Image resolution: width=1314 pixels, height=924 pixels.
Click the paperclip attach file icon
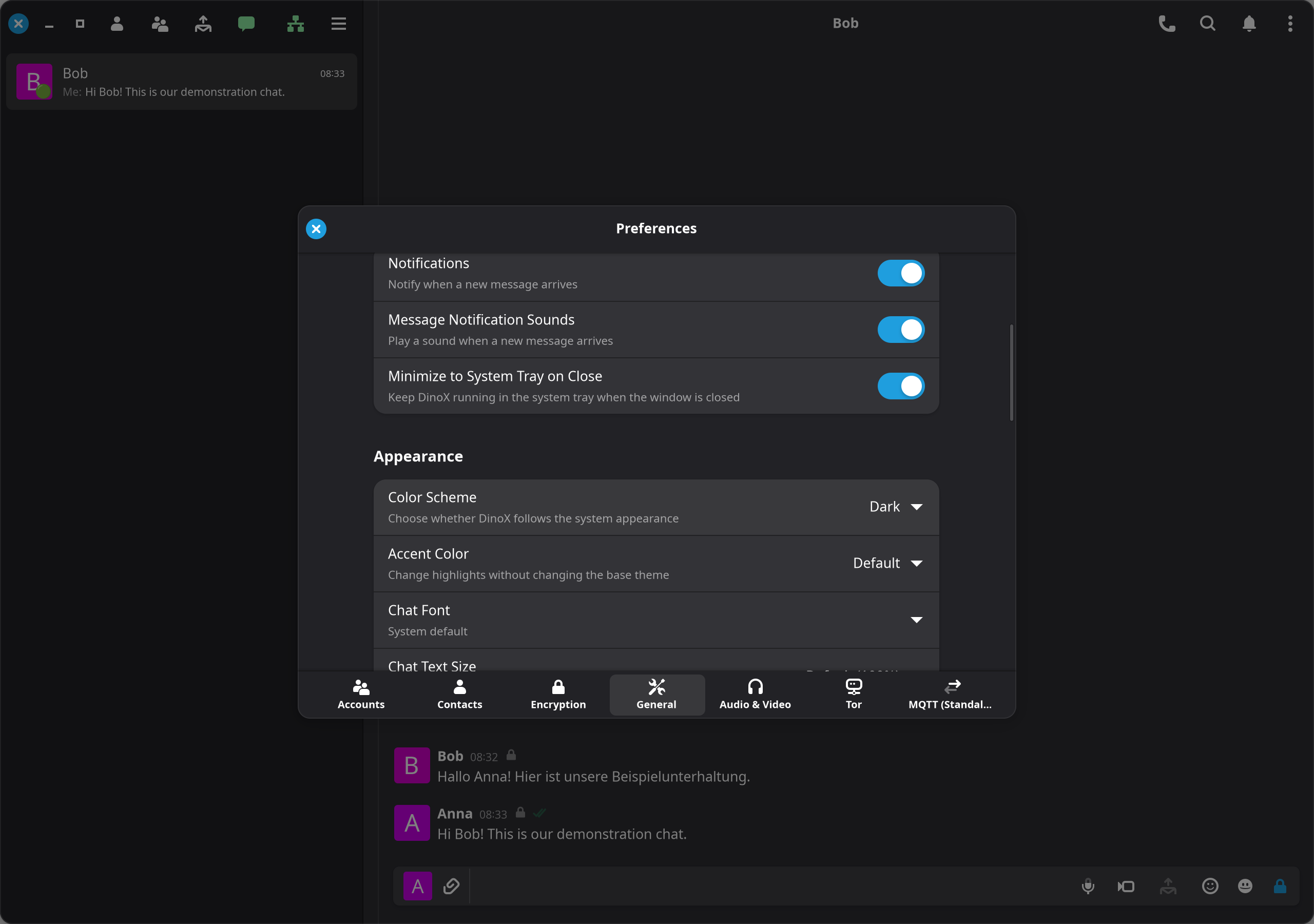(452, 886)
